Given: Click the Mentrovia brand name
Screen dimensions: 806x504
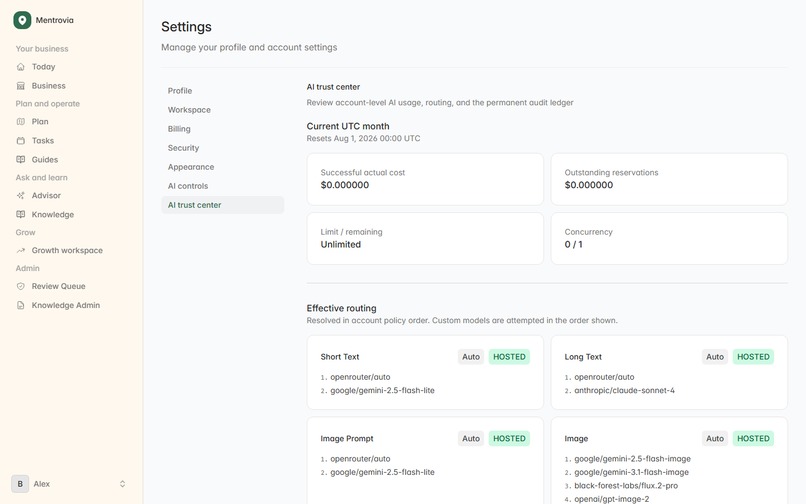Looking at the screenshot, I should point(54,21).
